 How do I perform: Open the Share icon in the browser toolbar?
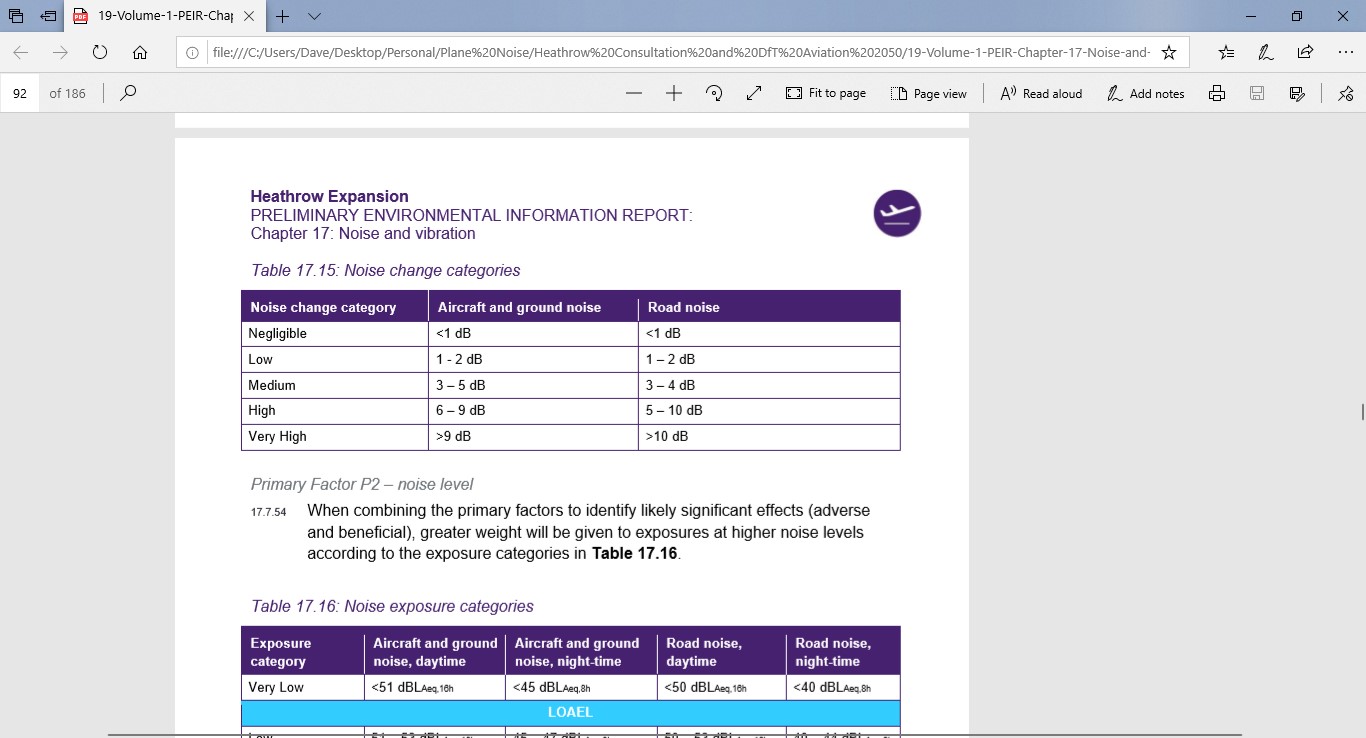click(x=1305, y=53)
